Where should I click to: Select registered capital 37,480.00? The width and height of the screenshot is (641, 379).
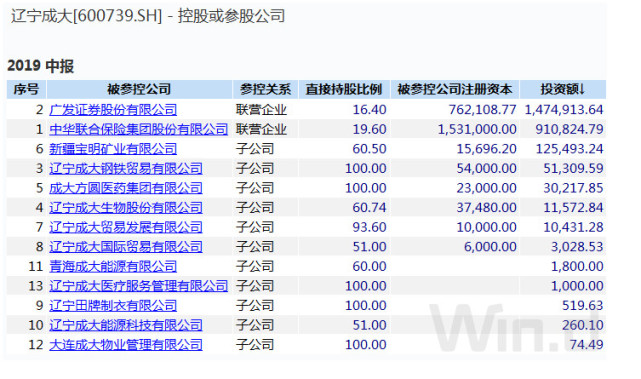[x=486, y=208]
